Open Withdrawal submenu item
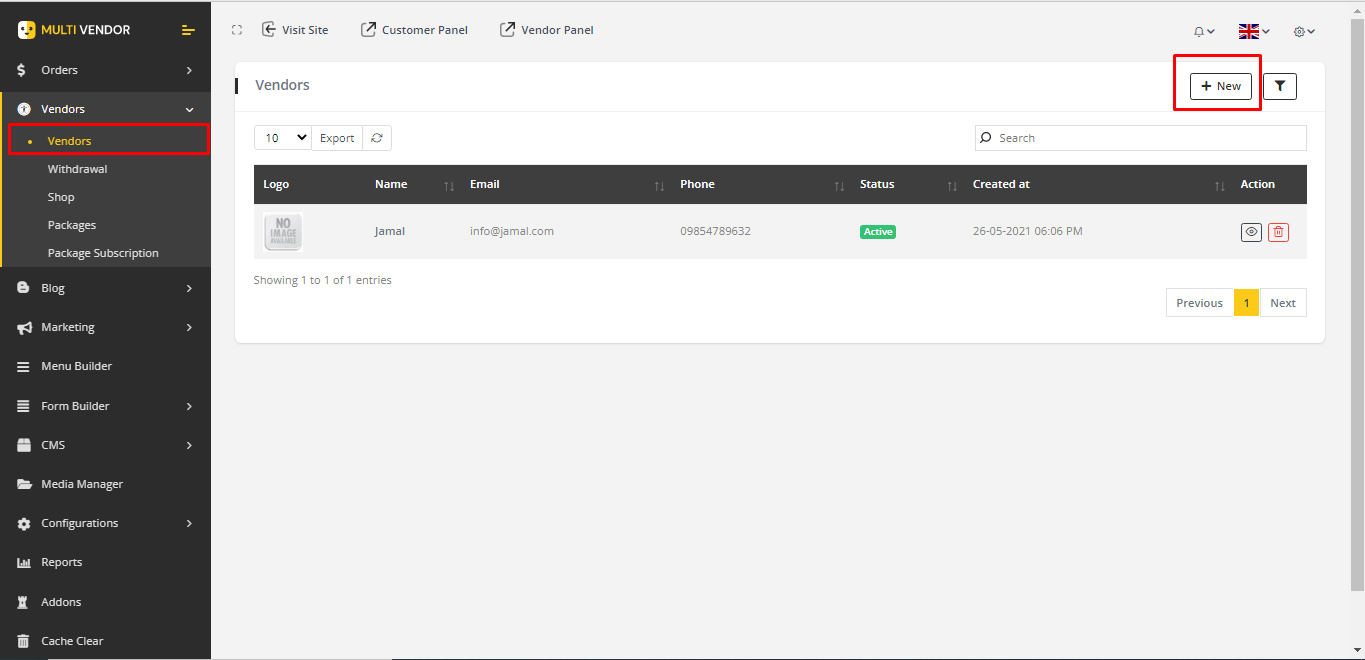 [77, 169]
